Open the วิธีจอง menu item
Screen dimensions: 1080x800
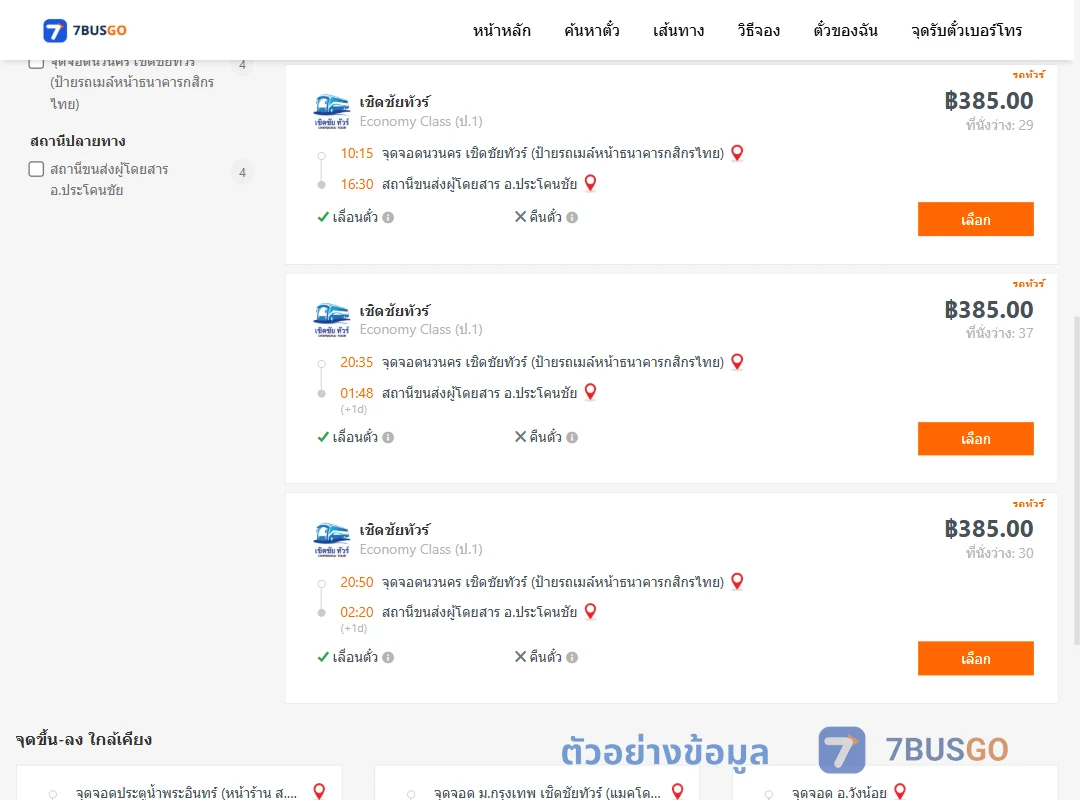[x=758, y=30]
